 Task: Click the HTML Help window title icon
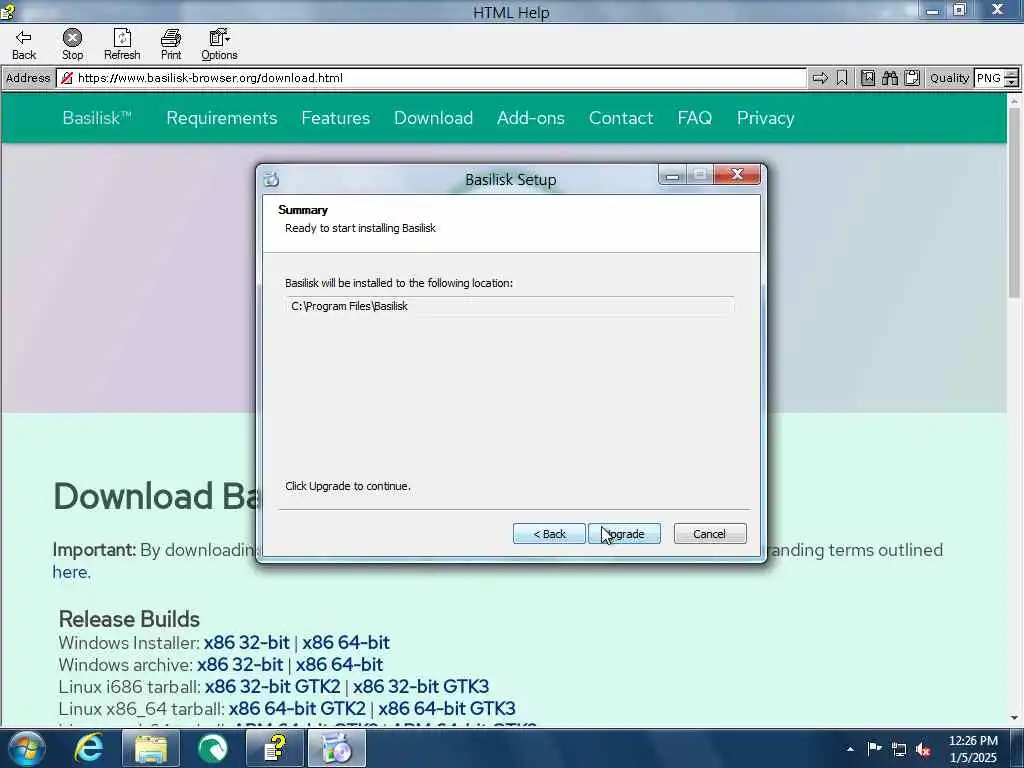coord(8,11)
